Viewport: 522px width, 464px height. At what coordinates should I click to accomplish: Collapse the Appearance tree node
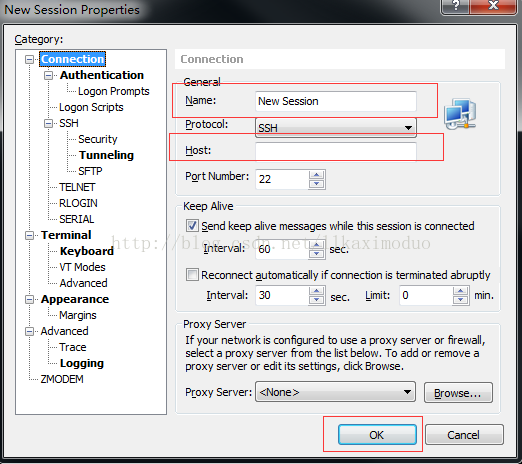[29, 299]
